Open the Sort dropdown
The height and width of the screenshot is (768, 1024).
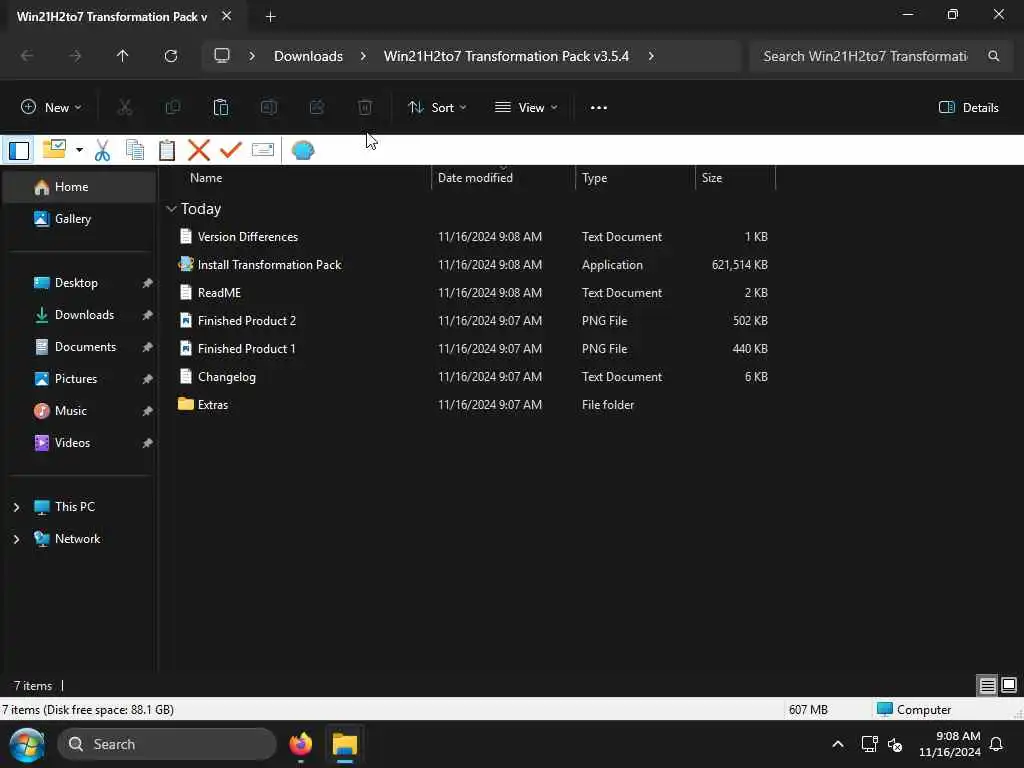[437, 108]
